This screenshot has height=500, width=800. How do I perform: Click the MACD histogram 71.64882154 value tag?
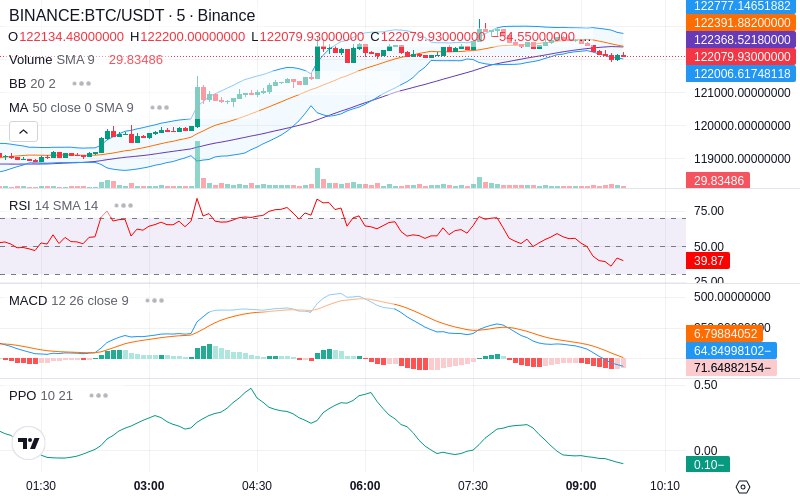point(731,367)
